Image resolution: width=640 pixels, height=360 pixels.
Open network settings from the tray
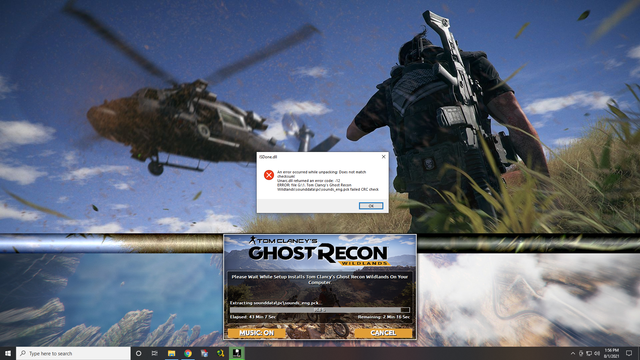coord(589,353)
